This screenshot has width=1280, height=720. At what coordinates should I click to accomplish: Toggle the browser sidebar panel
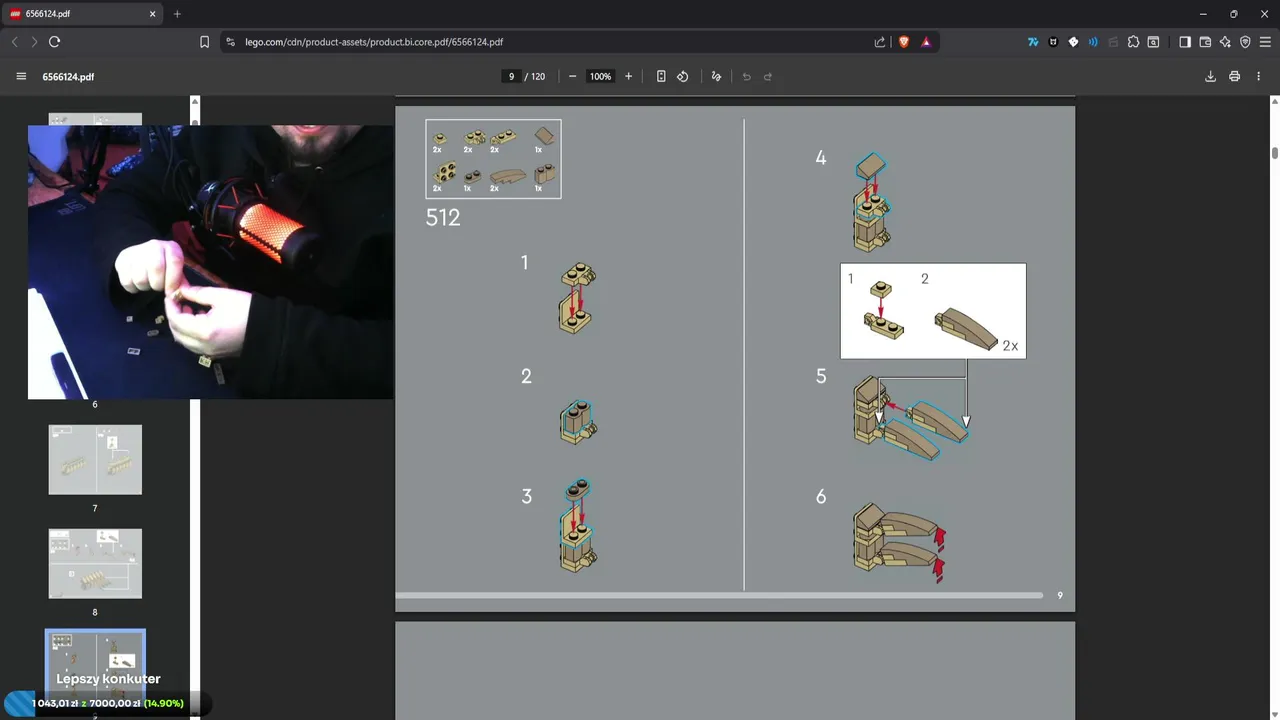[1185, 42]
